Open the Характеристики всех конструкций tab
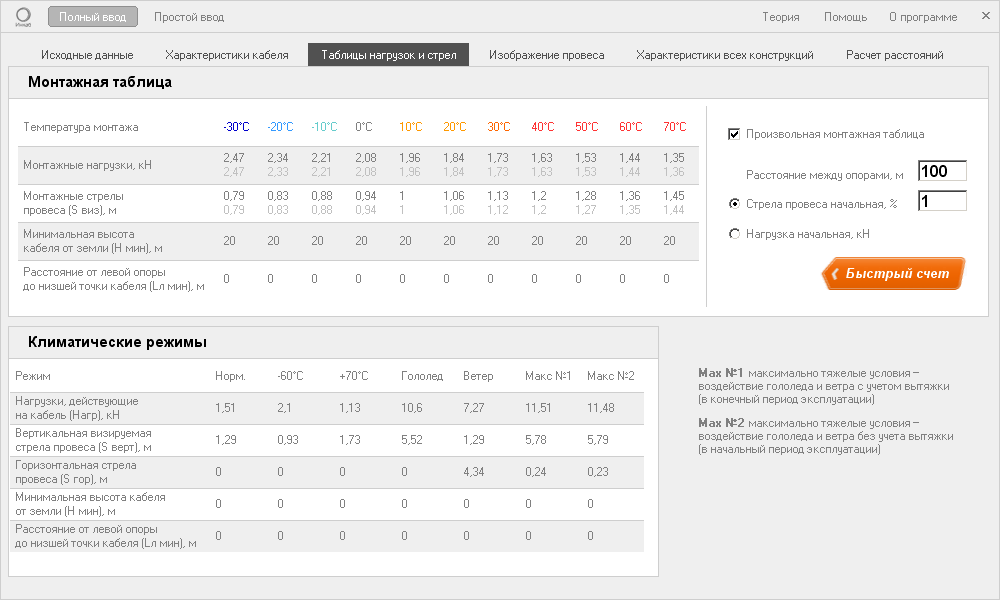Screen dimensions: 1000x600 click(x=724, y=55)
